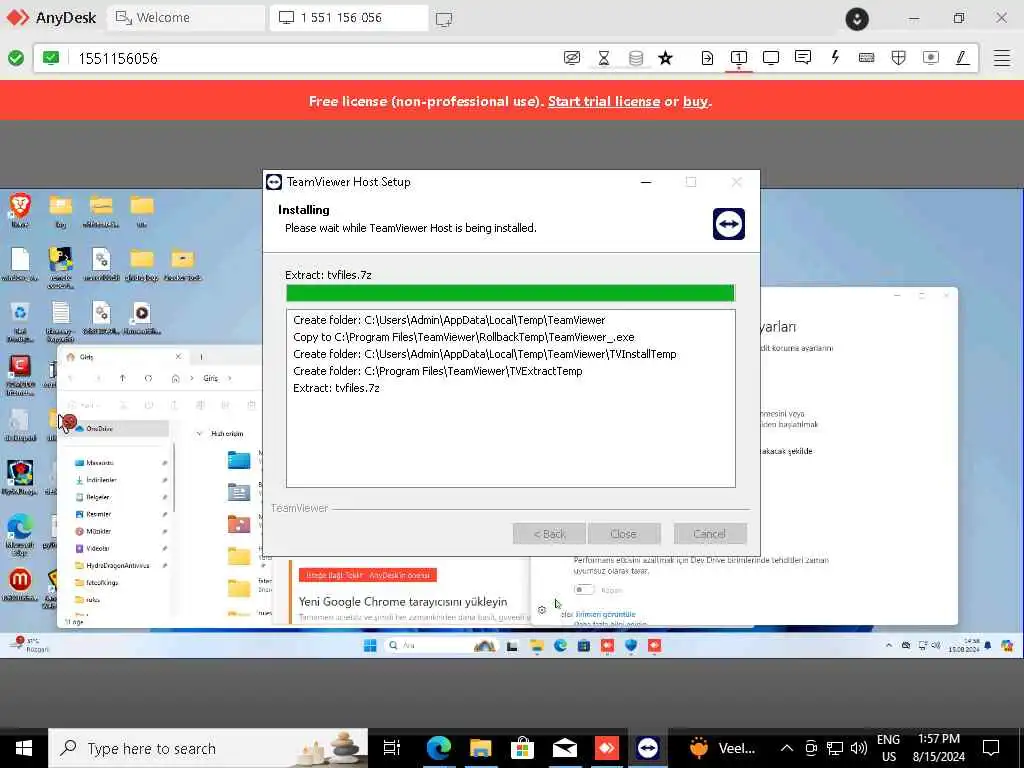Click settings gear in Windows Security window
This screenshot has height=768, width=1024.
542,610
